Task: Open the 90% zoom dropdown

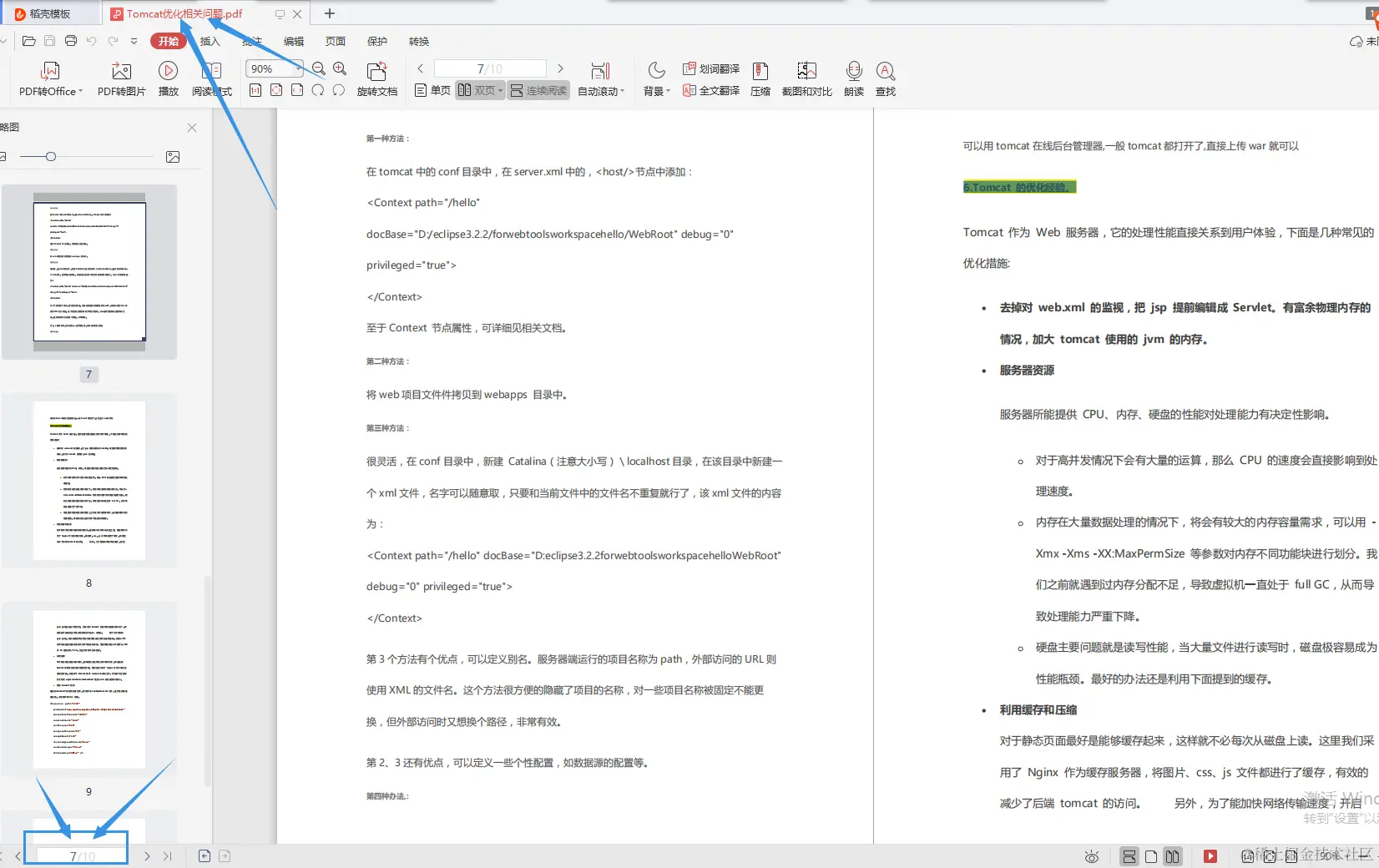Action: click(297, 68)
